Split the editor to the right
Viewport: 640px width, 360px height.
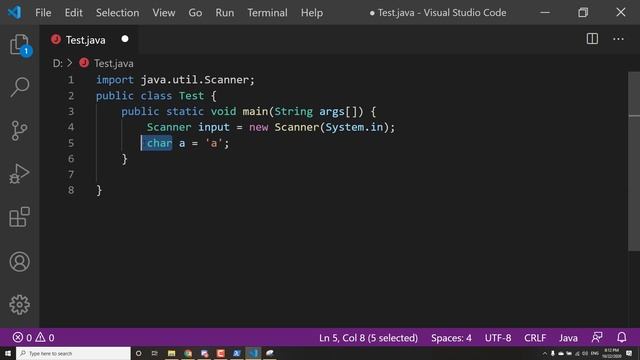tap(592, 39)
